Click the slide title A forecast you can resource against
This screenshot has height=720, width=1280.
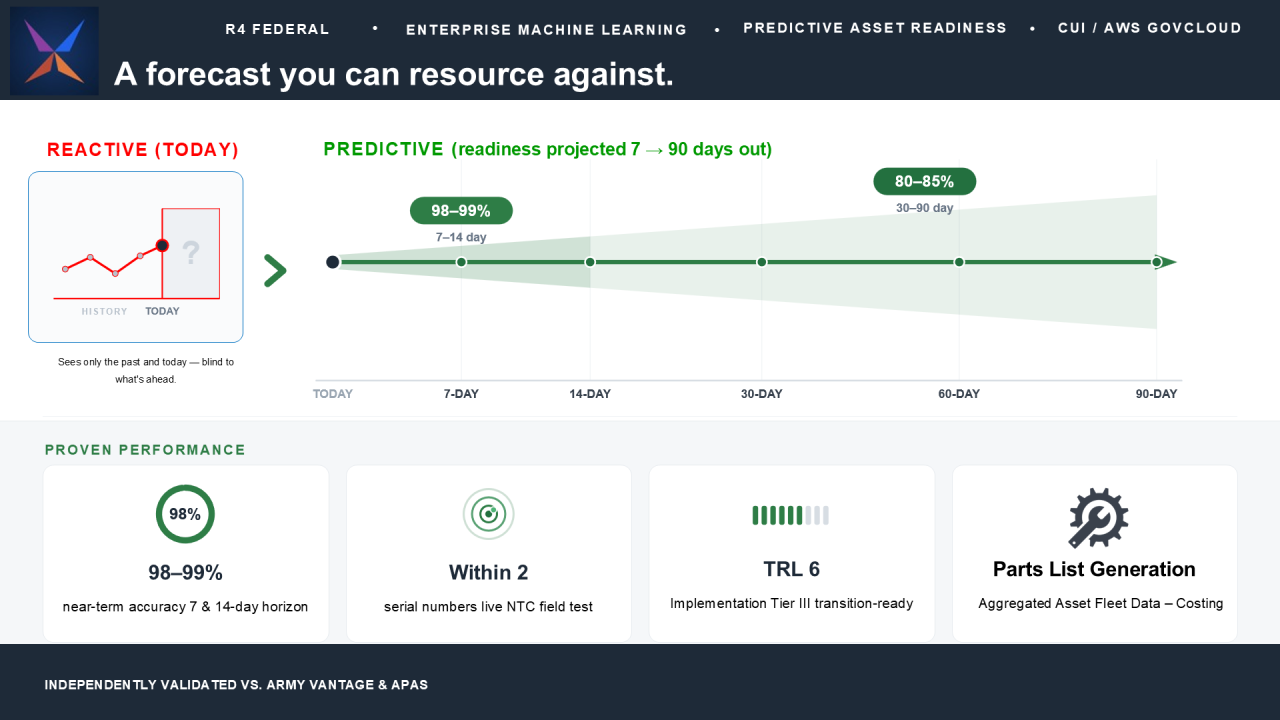393,74
